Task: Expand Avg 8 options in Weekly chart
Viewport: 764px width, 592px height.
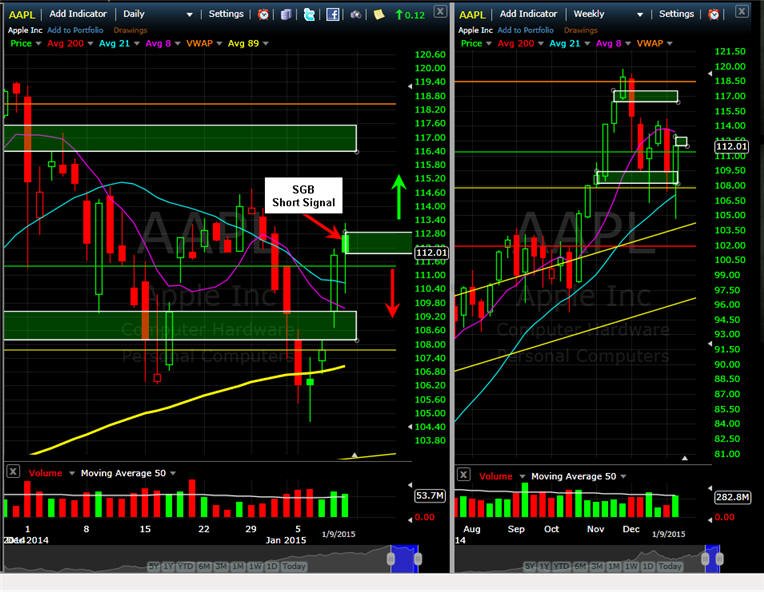Action: (x=628, y=43)
